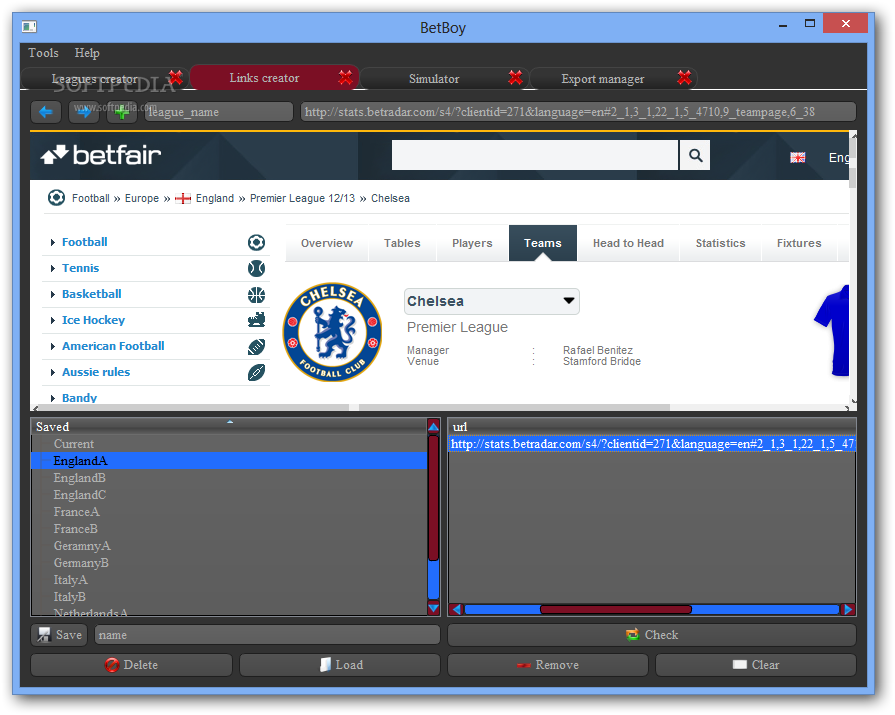Click the England flag in breadcrumb
This screenshot has width=895, height=715.
pyautogui.click(x=183, y=199)
